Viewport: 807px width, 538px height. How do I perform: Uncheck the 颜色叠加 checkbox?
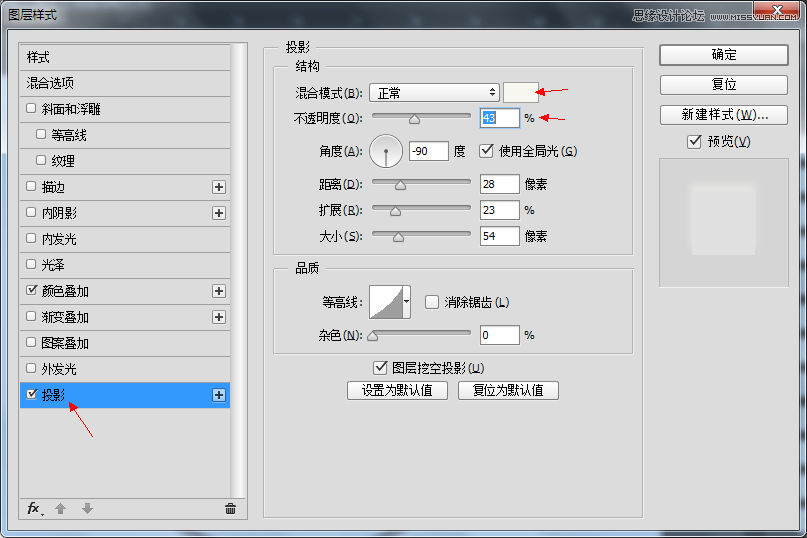(x=31, y=290)
